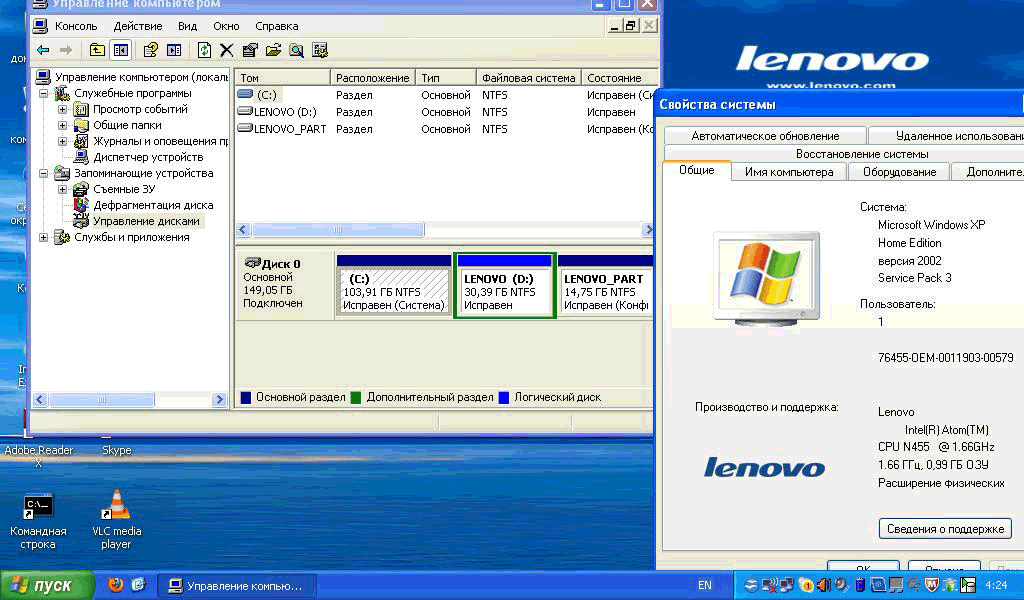Expand the Службы и приложения node
Image resolution: width=1024 pixels, height=600 pixels.
(44, 237)
